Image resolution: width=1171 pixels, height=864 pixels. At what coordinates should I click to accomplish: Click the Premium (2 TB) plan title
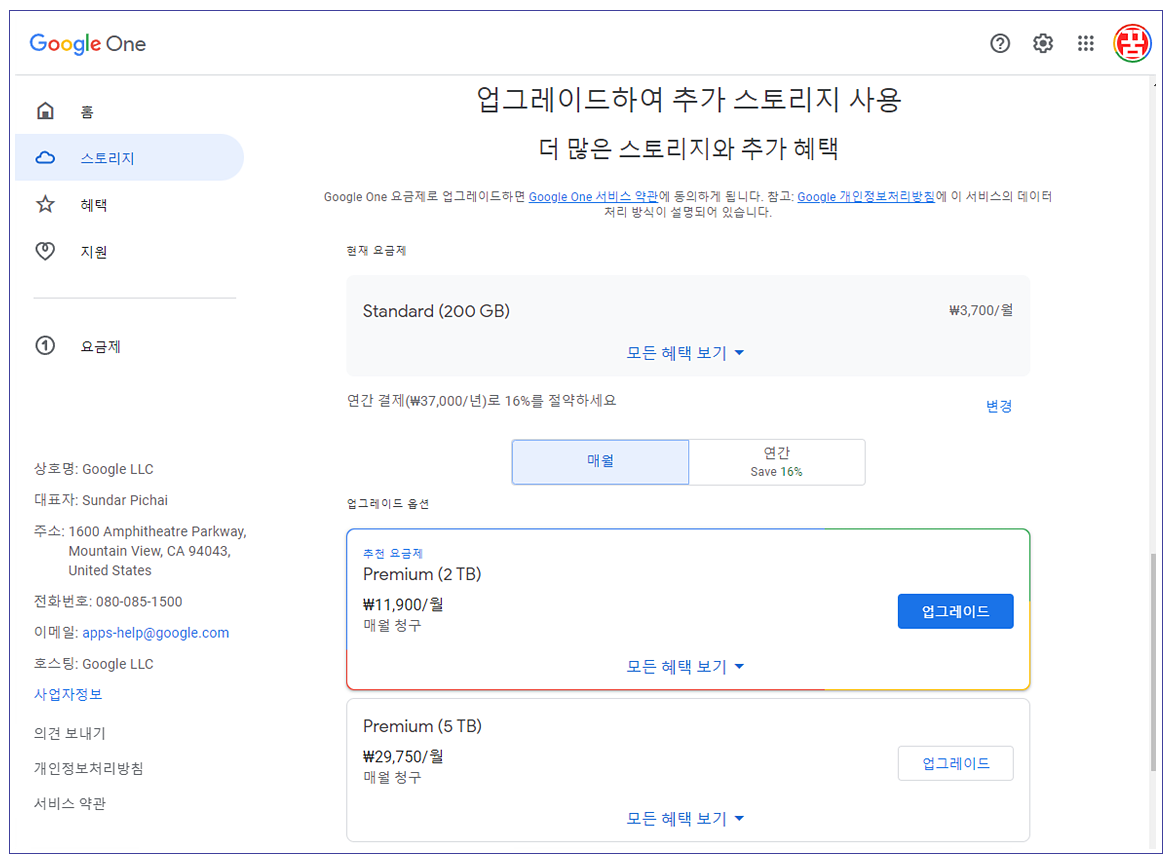[x=422, y=574]
